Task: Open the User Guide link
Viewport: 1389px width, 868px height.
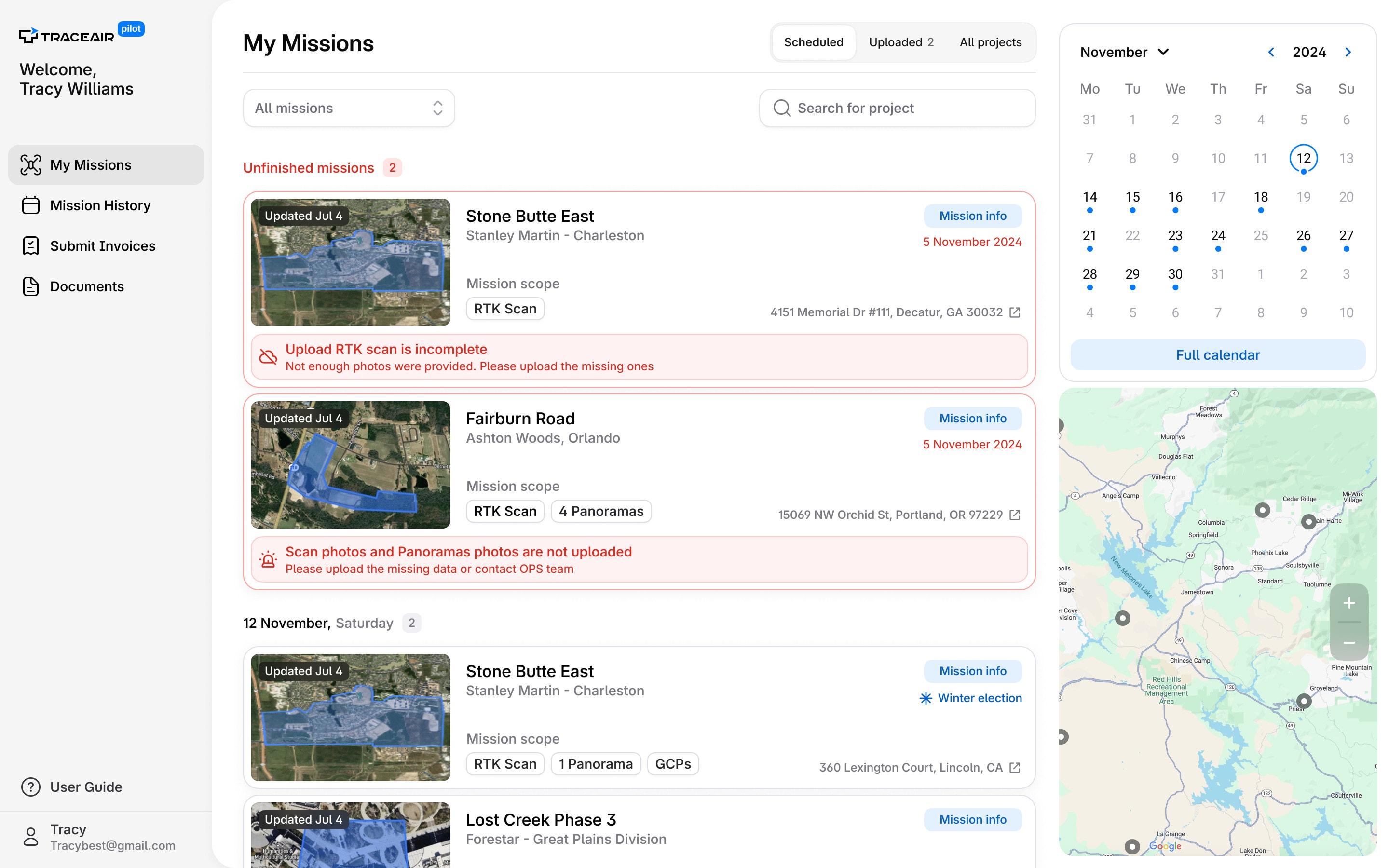Action: (x=86, y=787)
